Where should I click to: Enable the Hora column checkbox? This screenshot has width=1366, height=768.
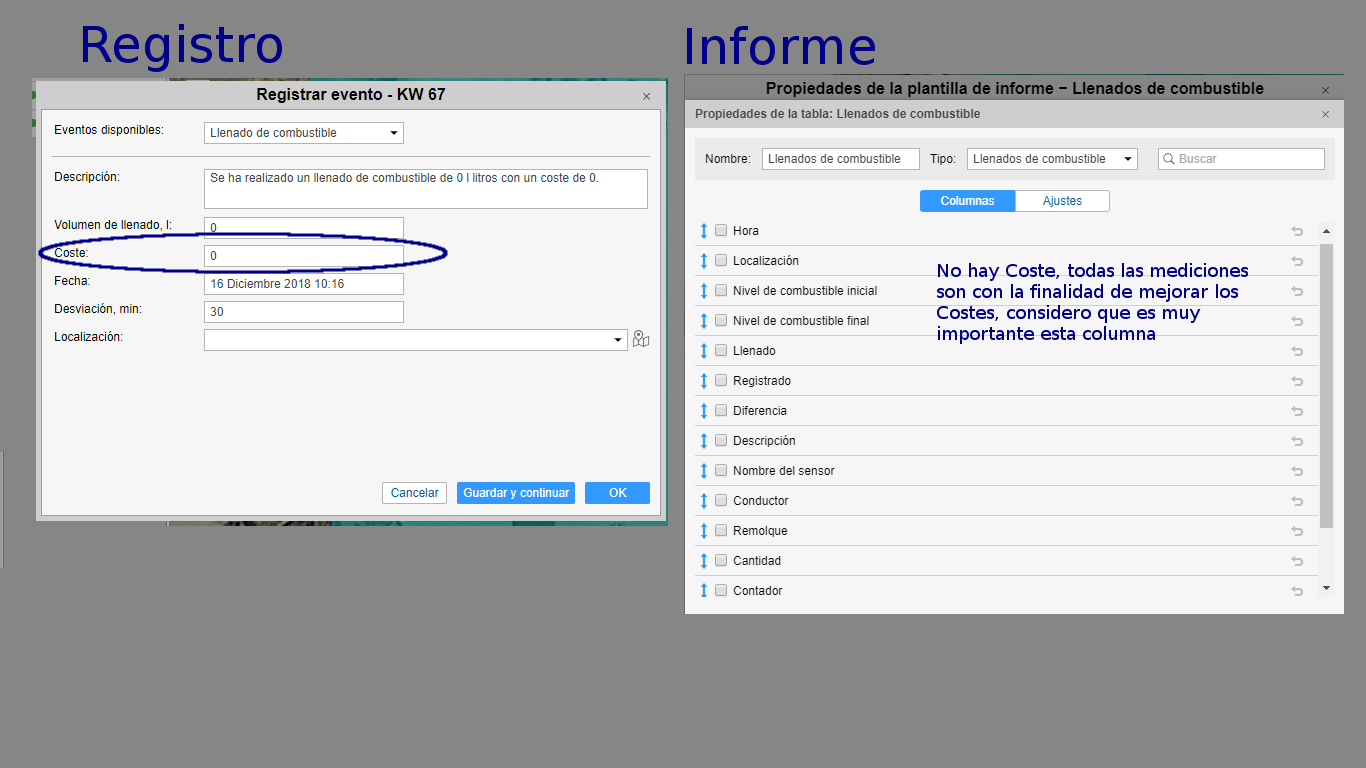pyautogui.click(x=721, y=231)
